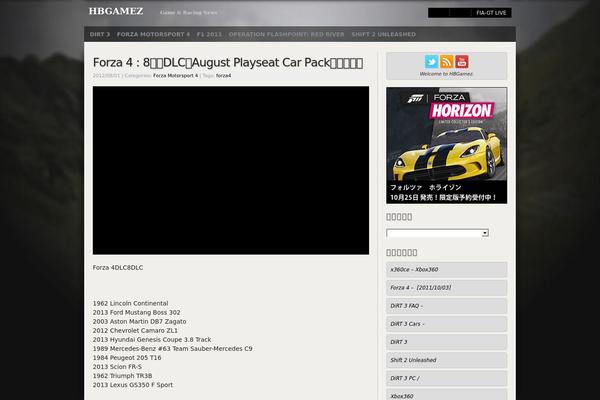Open the DIRT 3 nav item
600x400 pixels.
[x=100, y=34]
